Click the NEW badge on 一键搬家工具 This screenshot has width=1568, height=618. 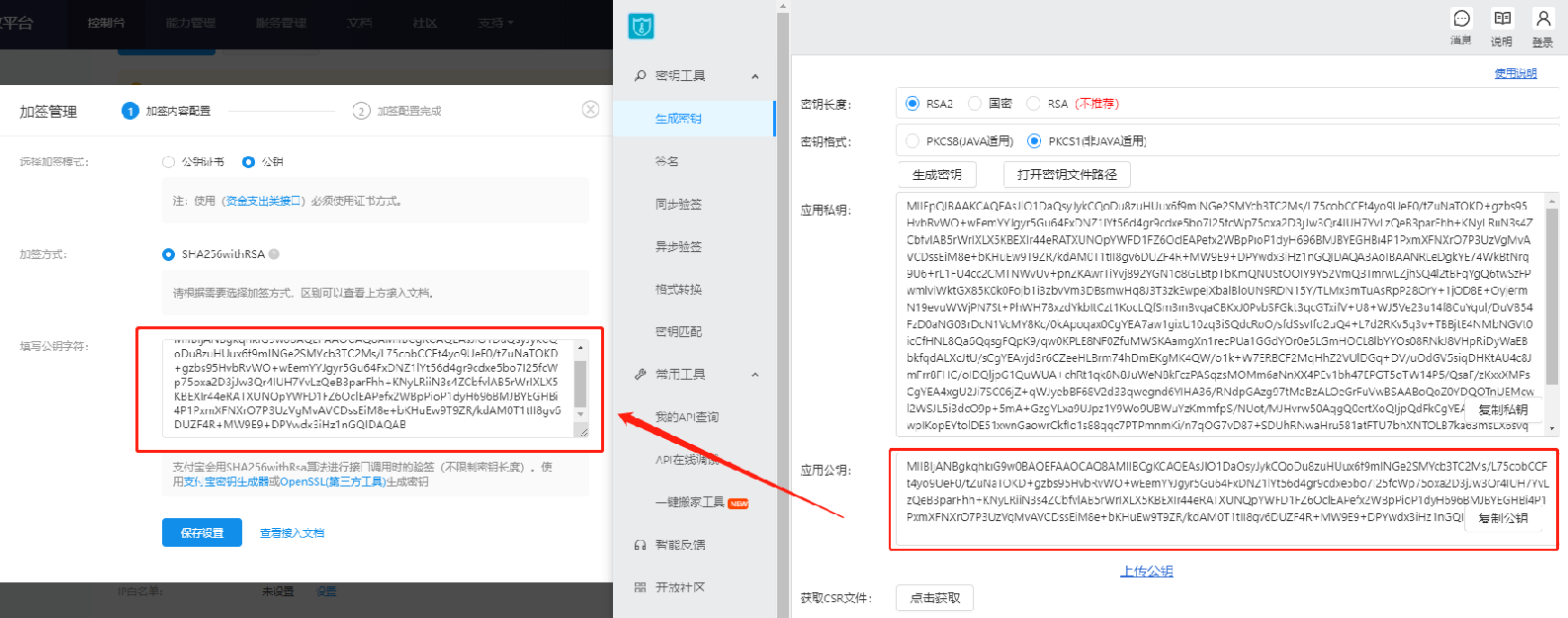(739, 503)
